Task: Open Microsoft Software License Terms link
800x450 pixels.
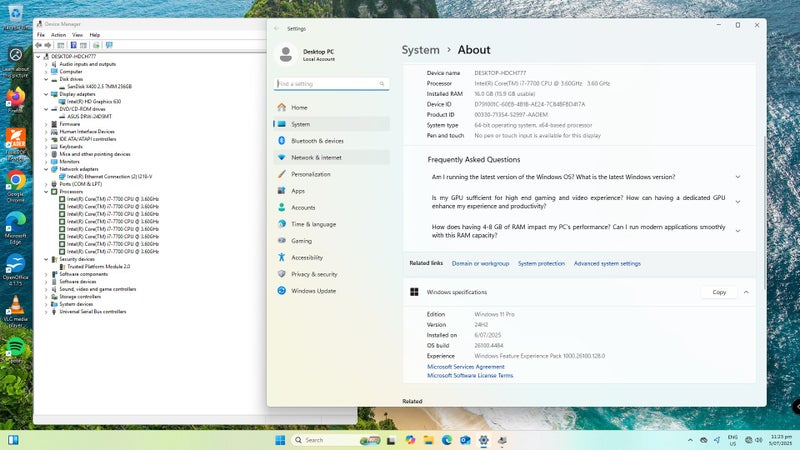Action: coord(470,376)
